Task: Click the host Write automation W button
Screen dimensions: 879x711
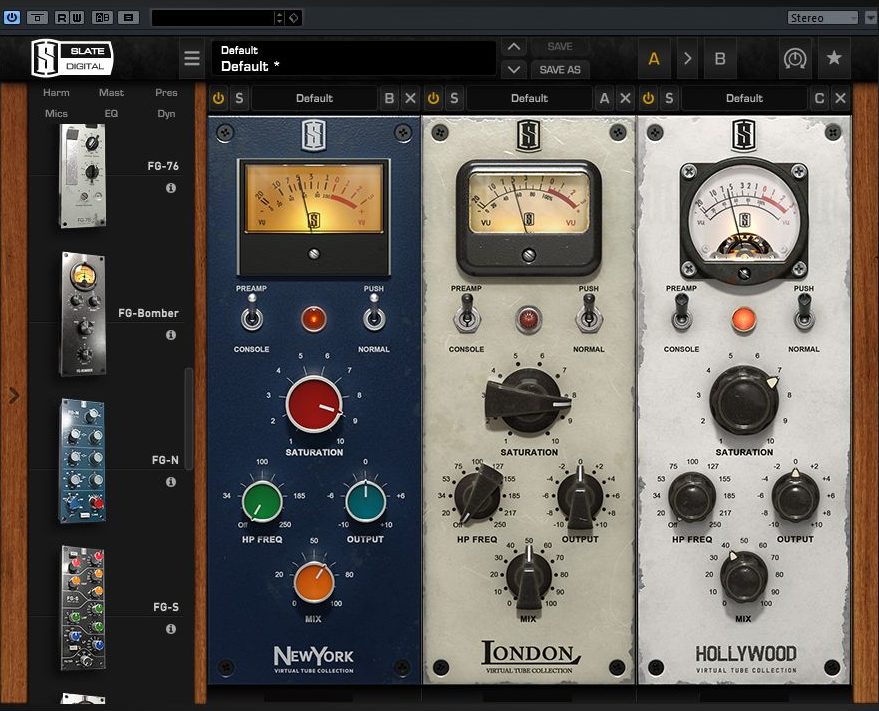Action: [x=77, y=17]
